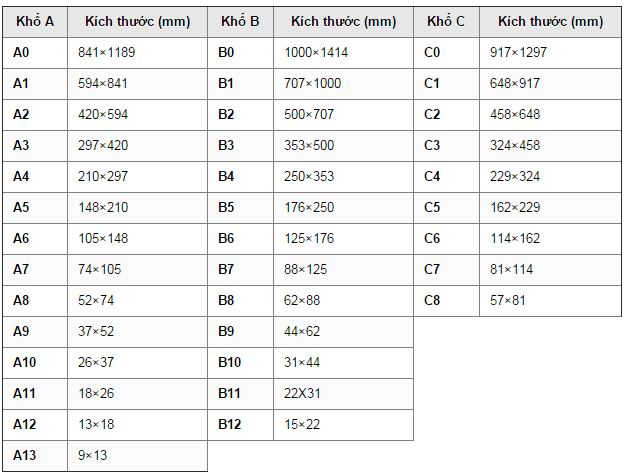Select the A4 paper size label

coord(22,176)
